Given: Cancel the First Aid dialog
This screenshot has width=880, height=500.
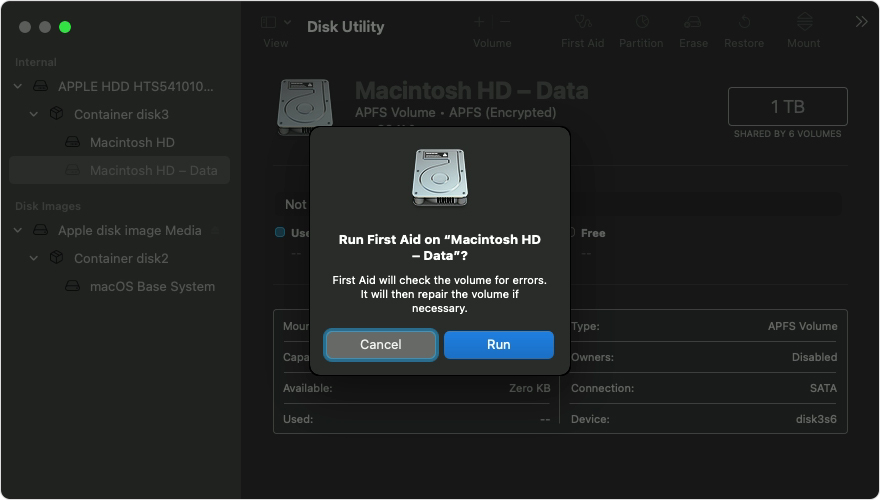Looking at the screenshot, I should (380, 344).
